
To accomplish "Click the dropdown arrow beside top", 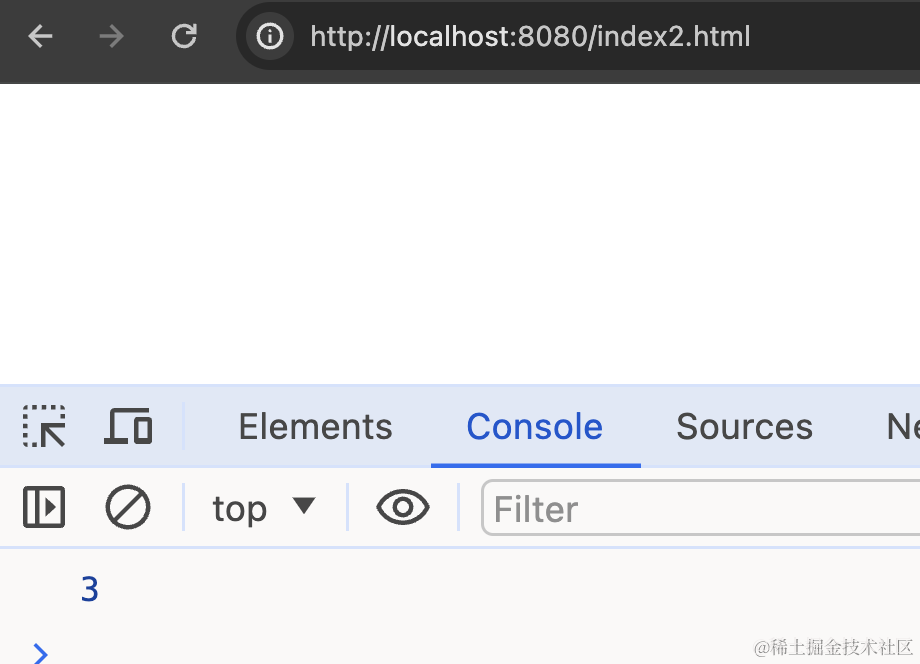I will pos(305,505).
